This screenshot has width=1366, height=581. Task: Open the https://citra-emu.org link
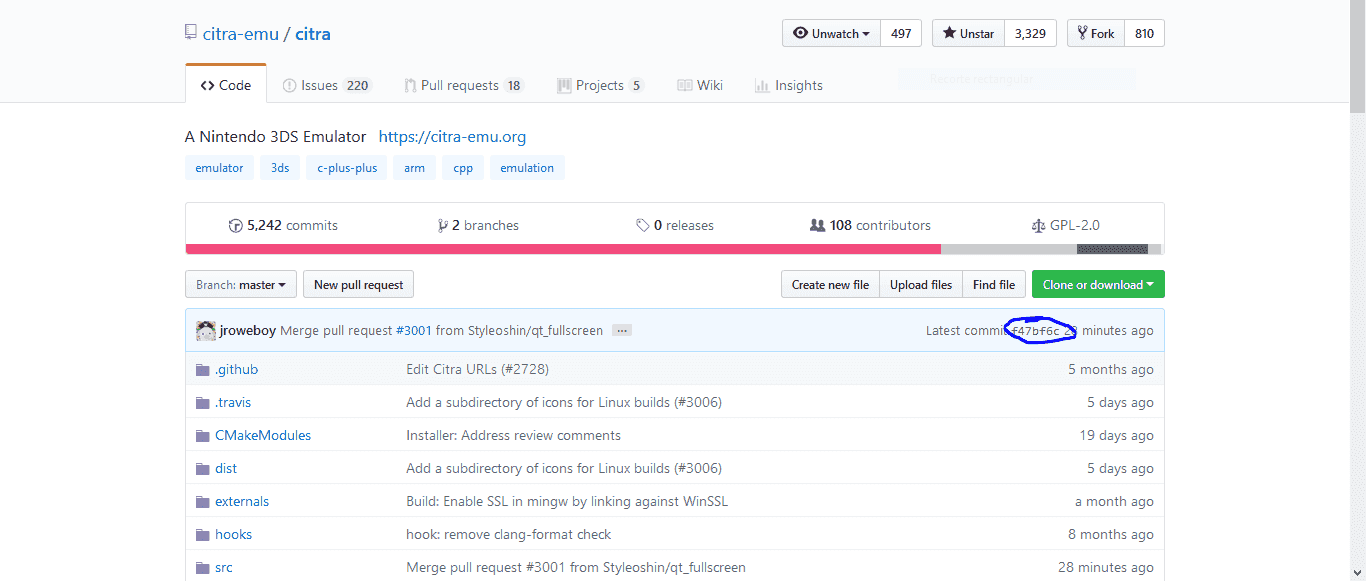(x=452, y=137)
